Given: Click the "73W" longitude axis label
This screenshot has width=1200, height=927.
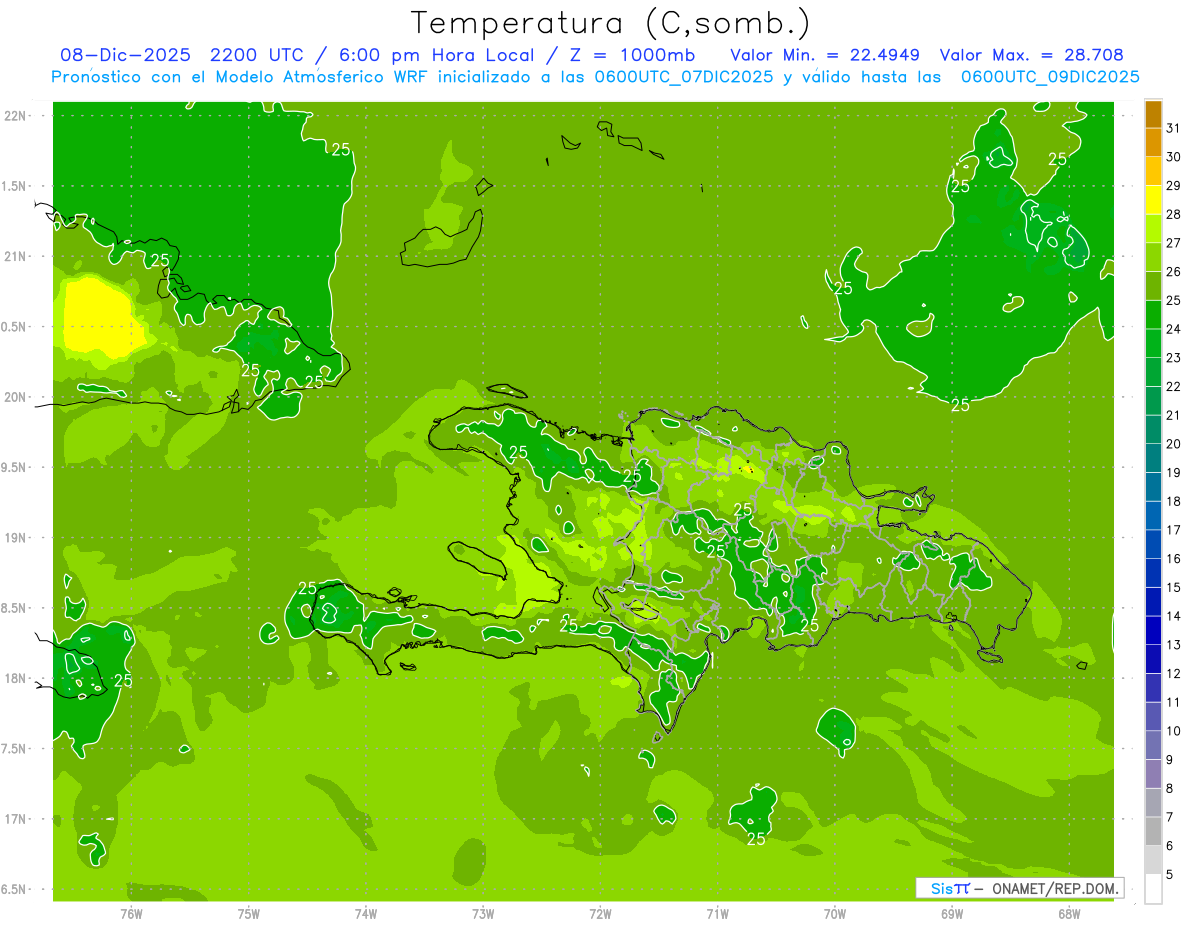Looking at the screenshot, I should [483, 914].
